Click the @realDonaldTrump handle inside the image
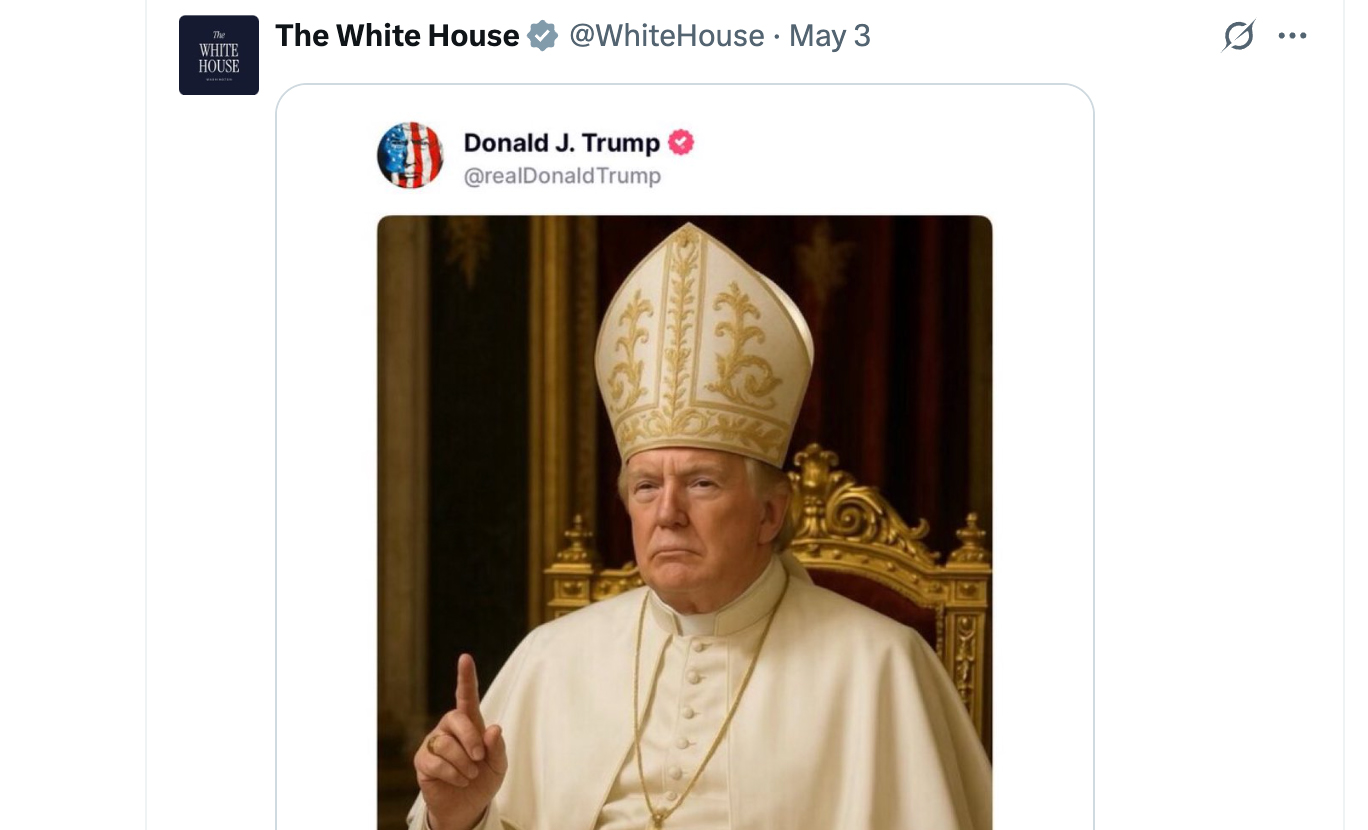The height and width of the screenshot is (830, 1368). pyautogui.click(x=560, y=175)
